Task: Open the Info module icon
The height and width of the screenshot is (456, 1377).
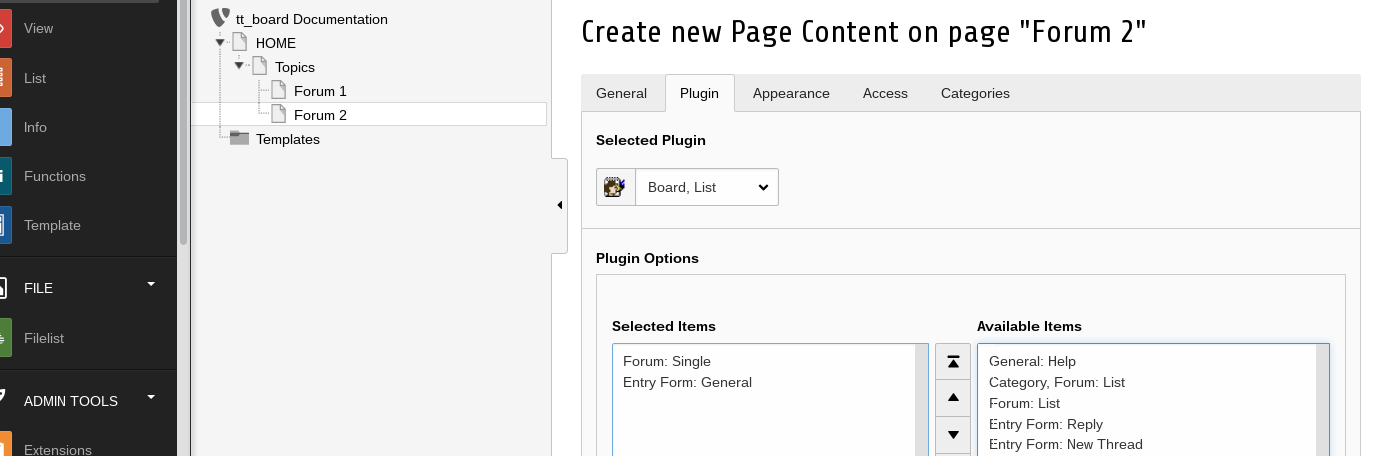Action: (x=5, y=127)
